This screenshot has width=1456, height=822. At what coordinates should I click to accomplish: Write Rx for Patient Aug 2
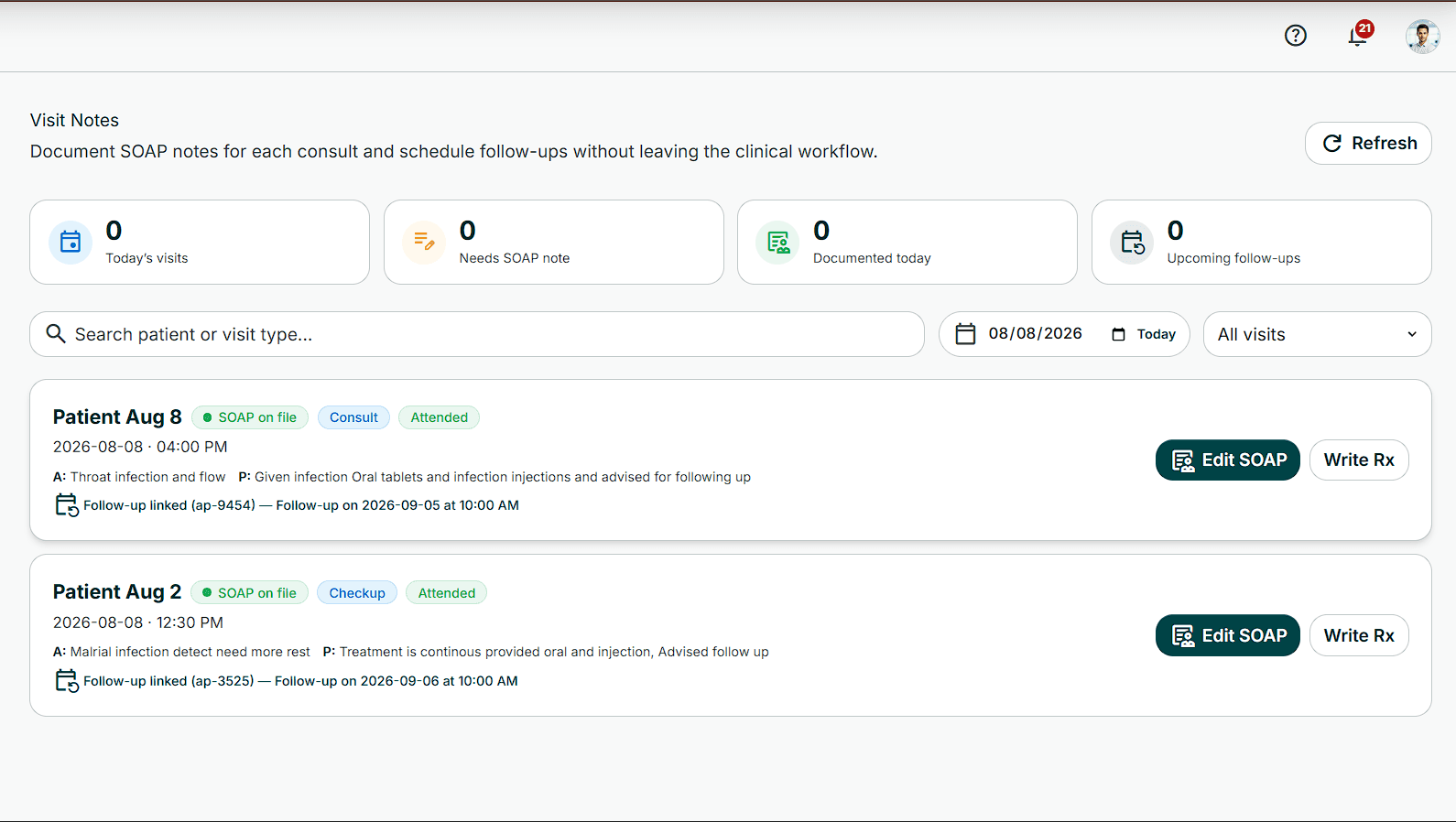(1359, 635)
